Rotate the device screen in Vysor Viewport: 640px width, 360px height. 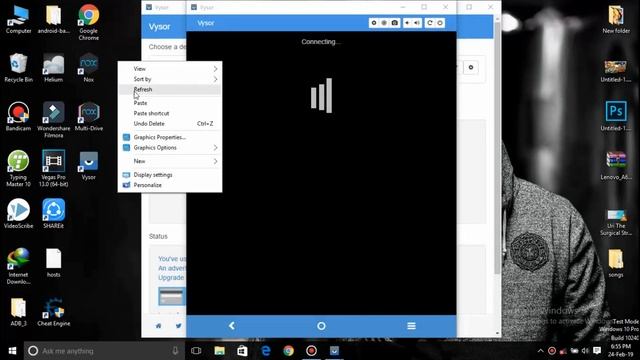[x=429, y=23]
